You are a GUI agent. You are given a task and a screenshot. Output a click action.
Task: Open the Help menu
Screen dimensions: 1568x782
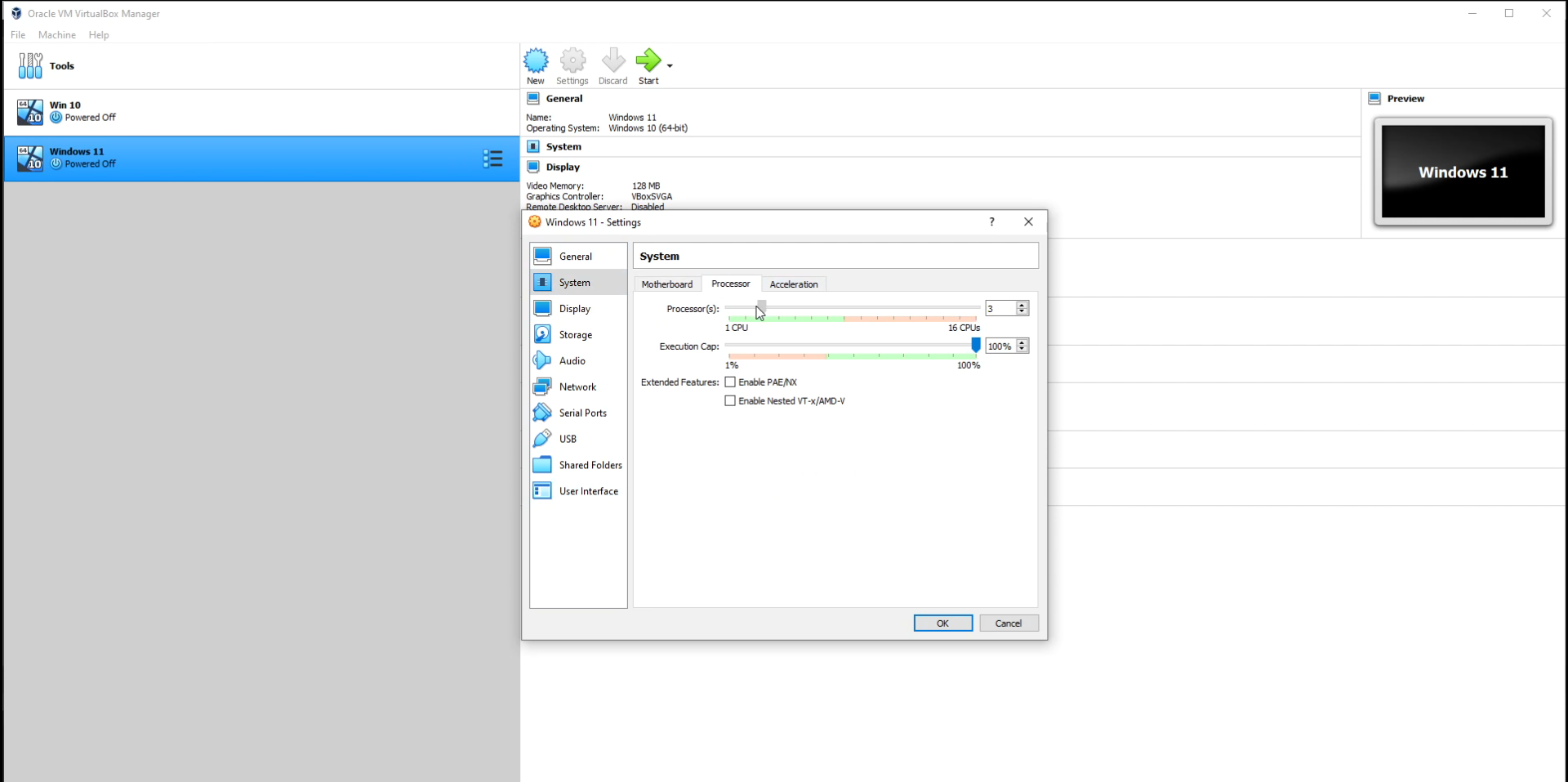(x=99, y=35)
